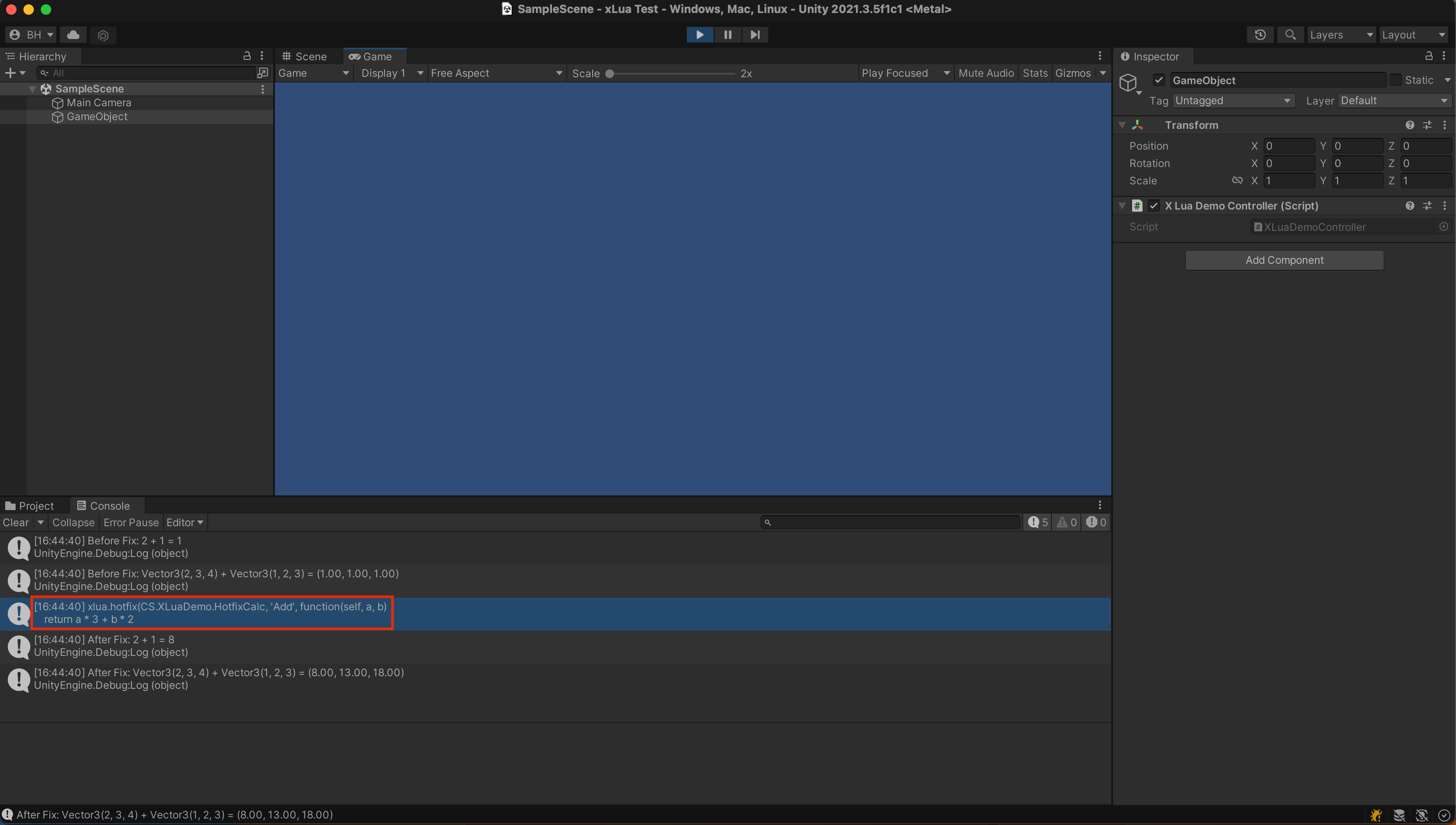This screenshot has height=825, width=1456.
Task: Disable X Lua Demo Controller script checkbox
Action: [x=1154, y=206]
